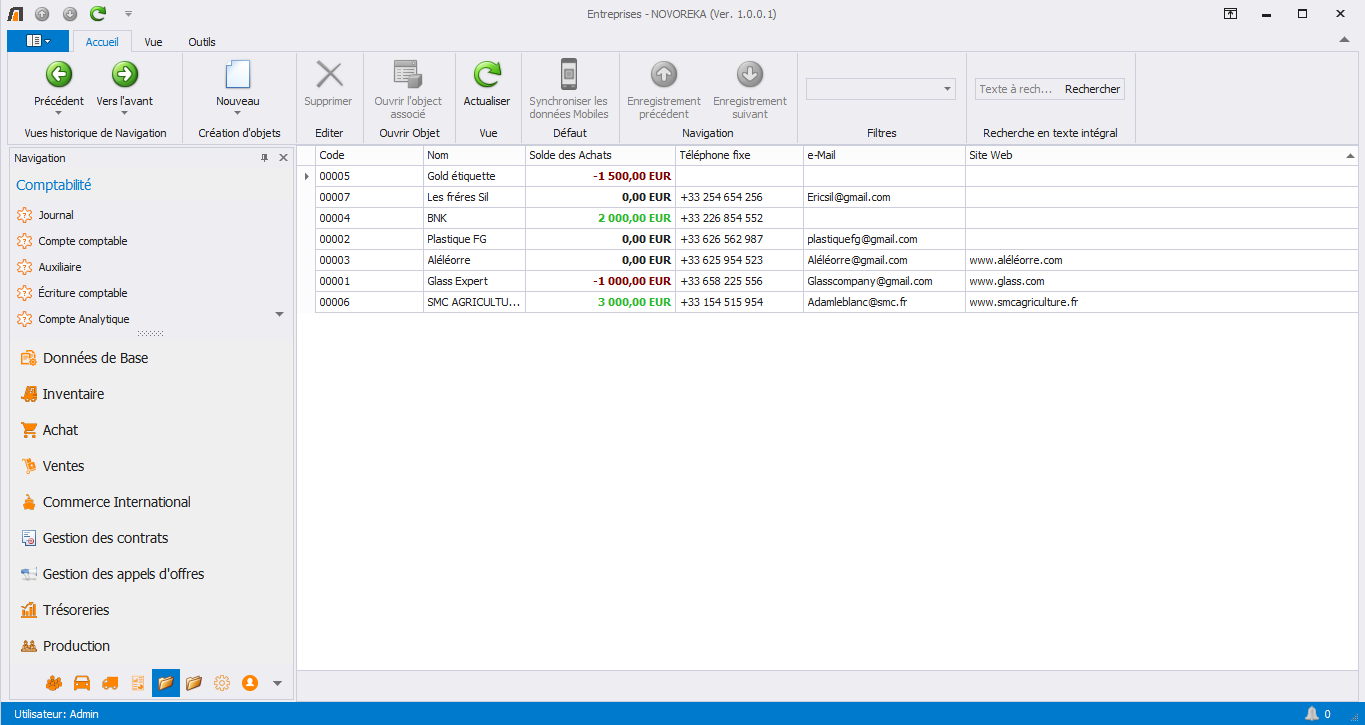
Task: Click the second folder icon in navigation bar
Action: pos(194,683)
